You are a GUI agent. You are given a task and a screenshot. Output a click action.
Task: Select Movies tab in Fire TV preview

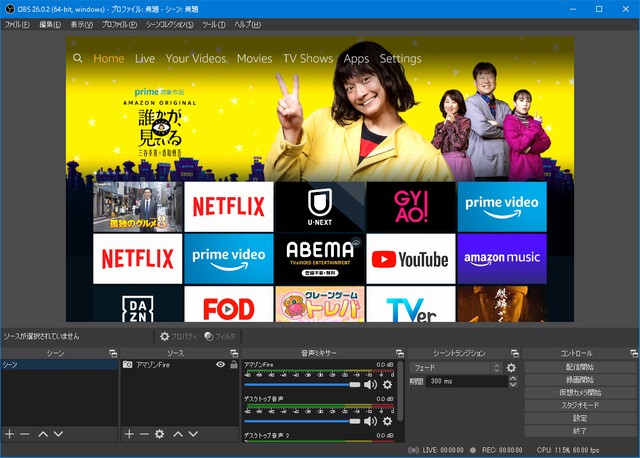click(x=254, y=58)
